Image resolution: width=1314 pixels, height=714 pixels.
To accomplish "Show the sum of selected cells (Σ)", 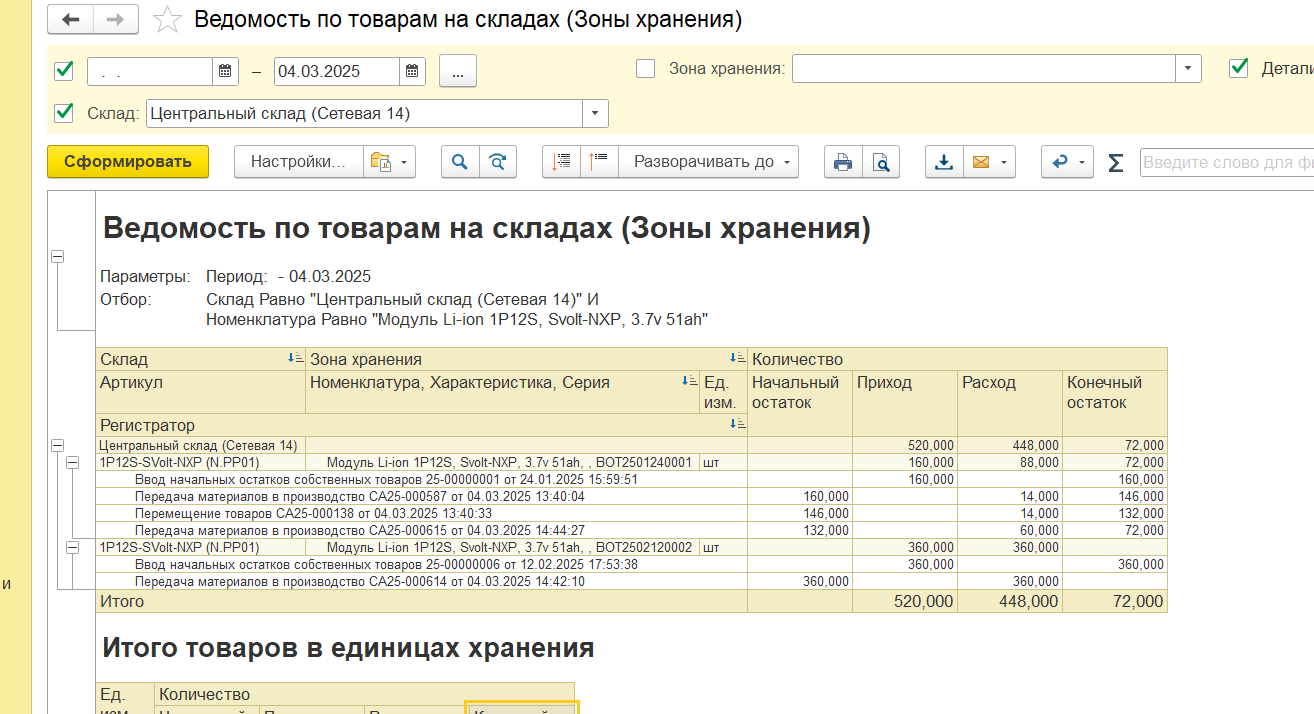I will click(1116, 162).
